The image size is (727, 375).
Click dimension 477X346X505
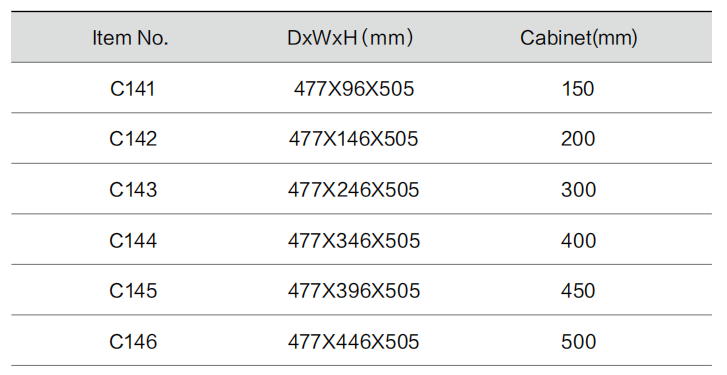(x=354, y=241)
